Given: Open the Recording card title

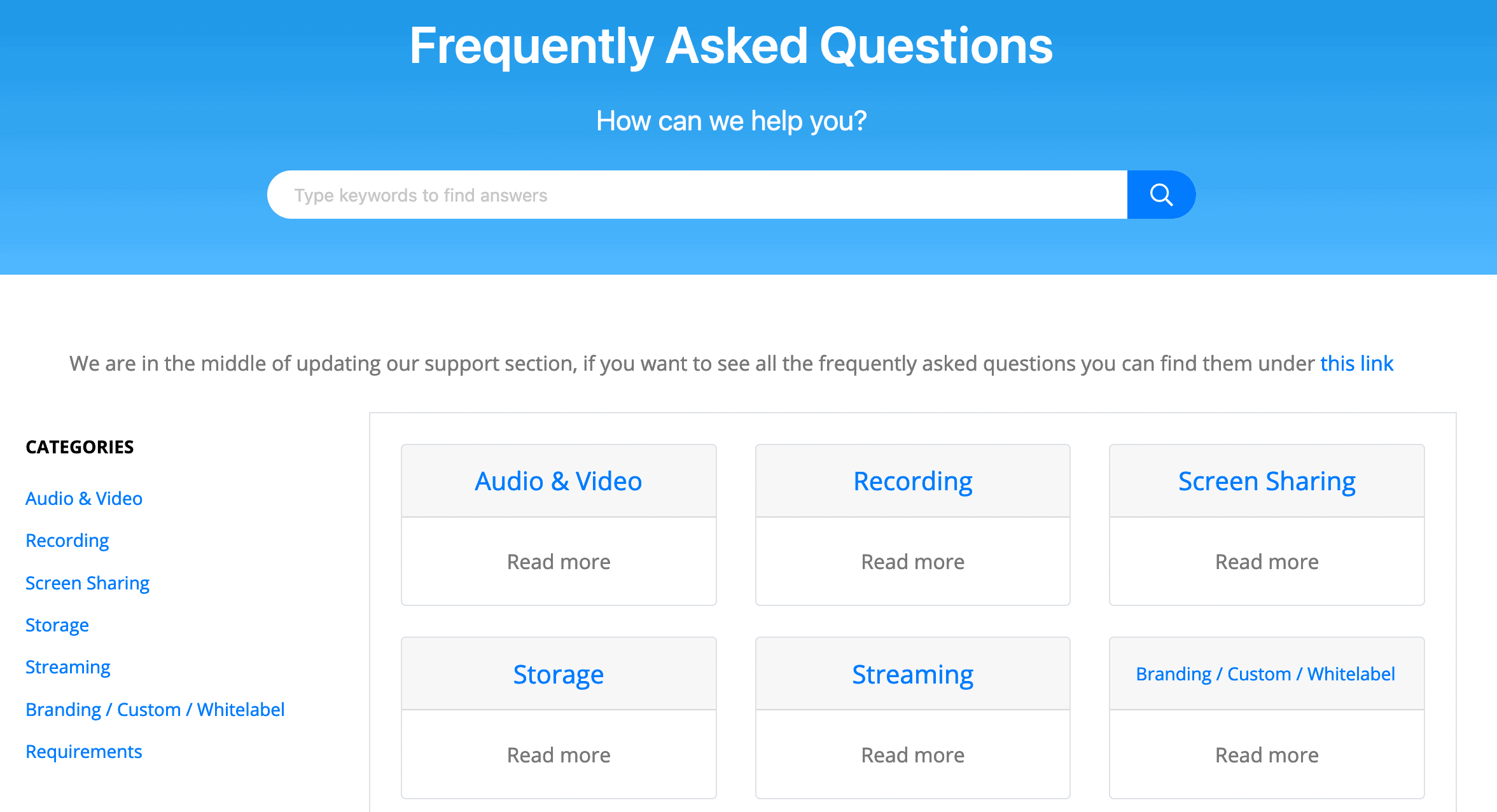Looking at the screenshot, I should pos(912,481).
